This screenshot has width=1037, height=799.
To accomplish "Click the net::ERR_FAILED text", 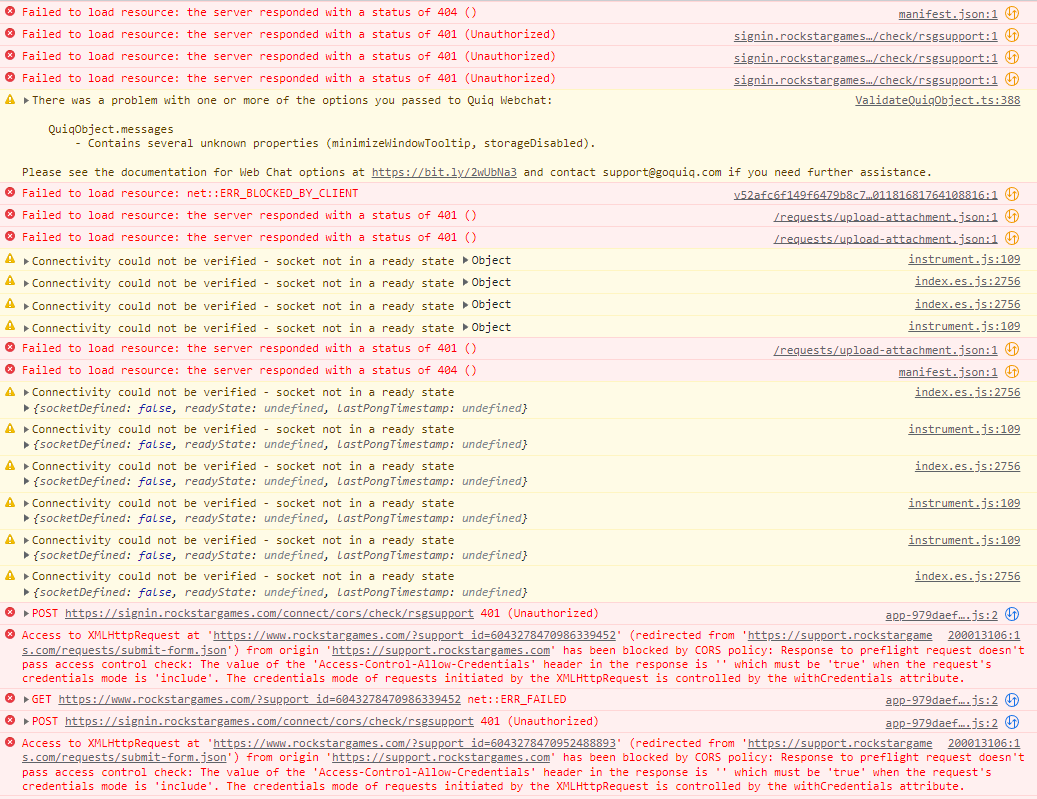I will (x=517, y=699).
